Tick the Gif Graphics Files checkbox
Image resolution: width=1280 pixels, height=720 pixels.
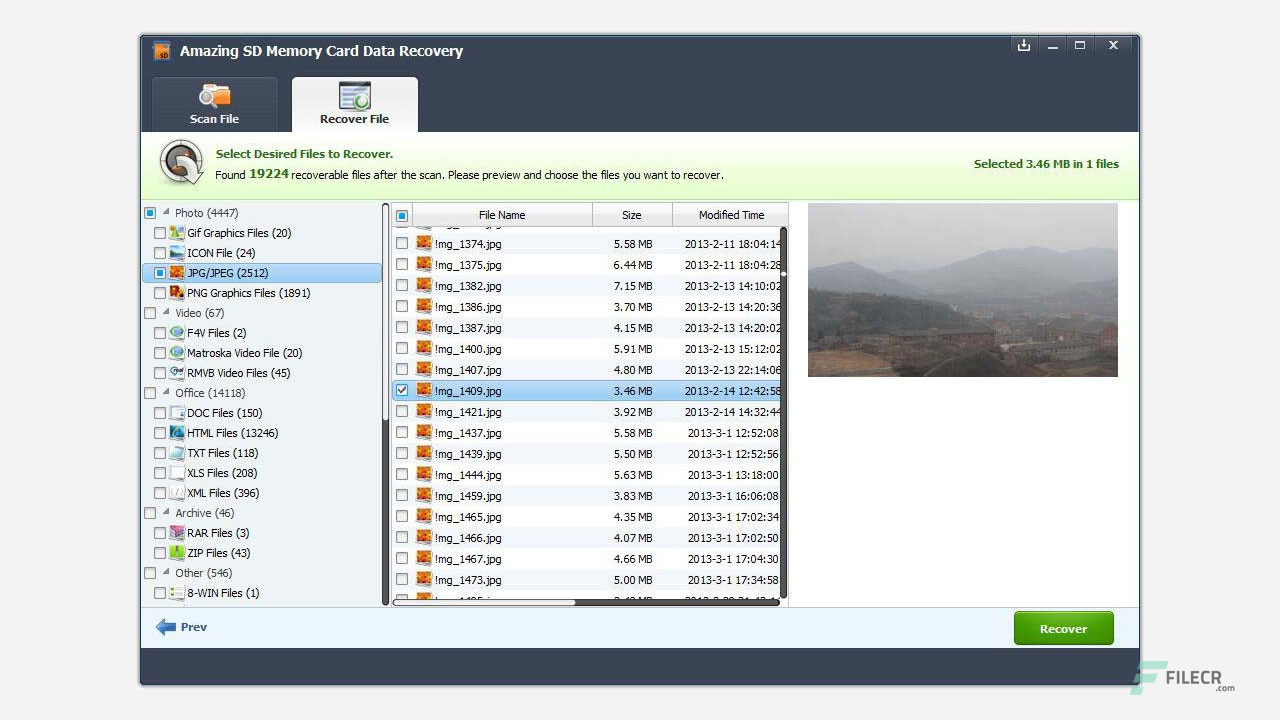[160, 233]
